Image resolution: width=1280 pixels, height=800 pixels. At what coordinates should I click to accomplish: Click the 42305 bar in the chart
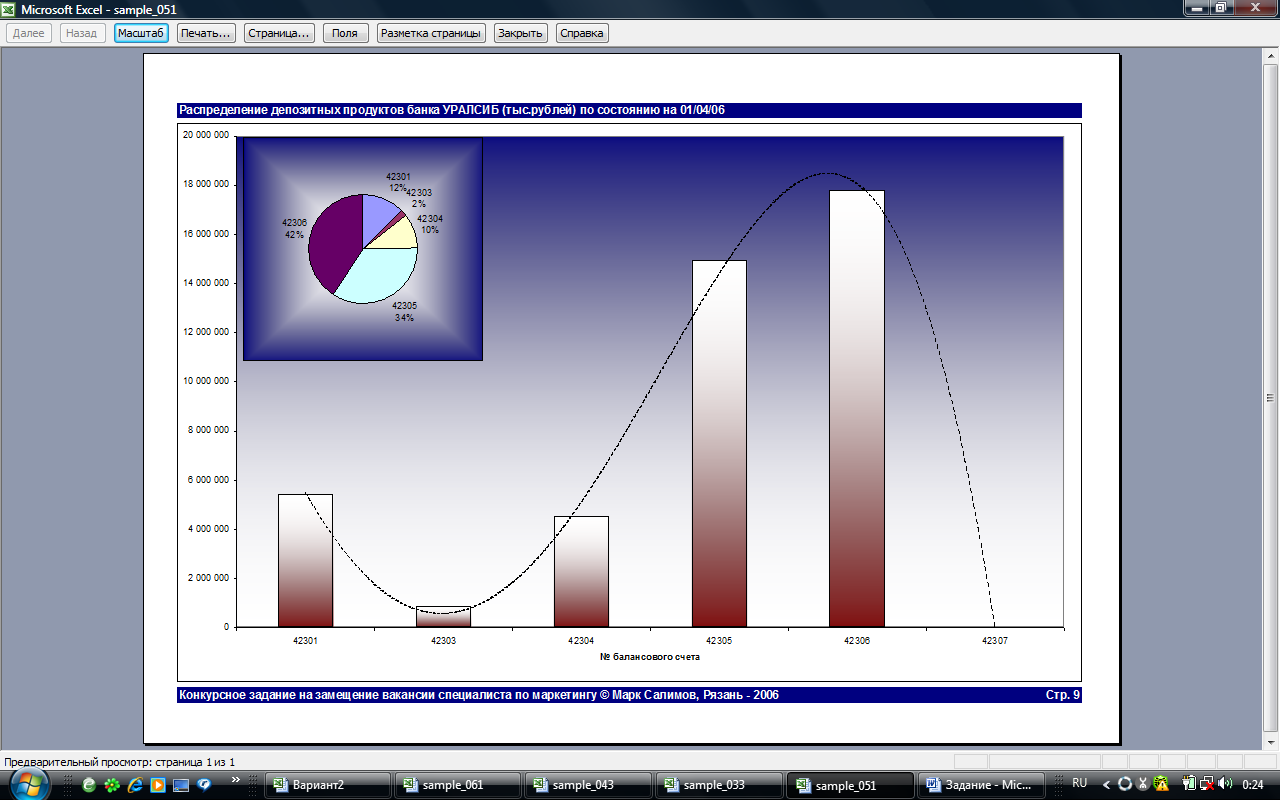pos(719,443)
